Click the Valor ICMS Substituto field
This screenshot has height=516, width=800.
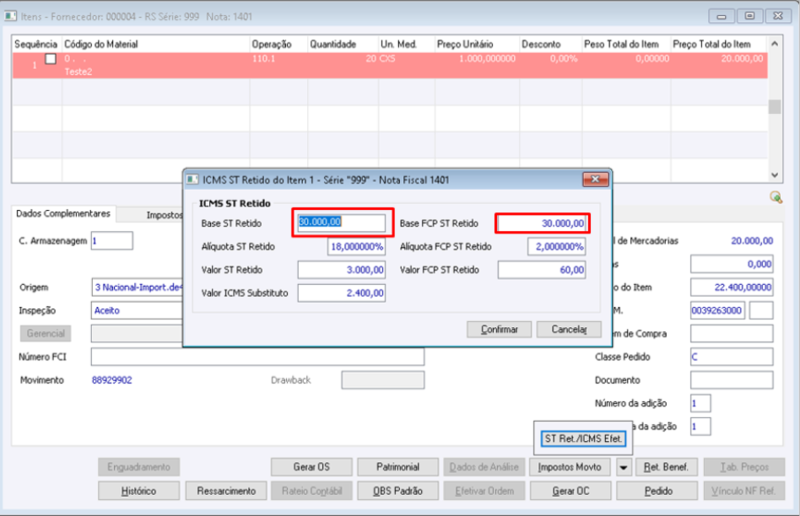click(341, 293)
